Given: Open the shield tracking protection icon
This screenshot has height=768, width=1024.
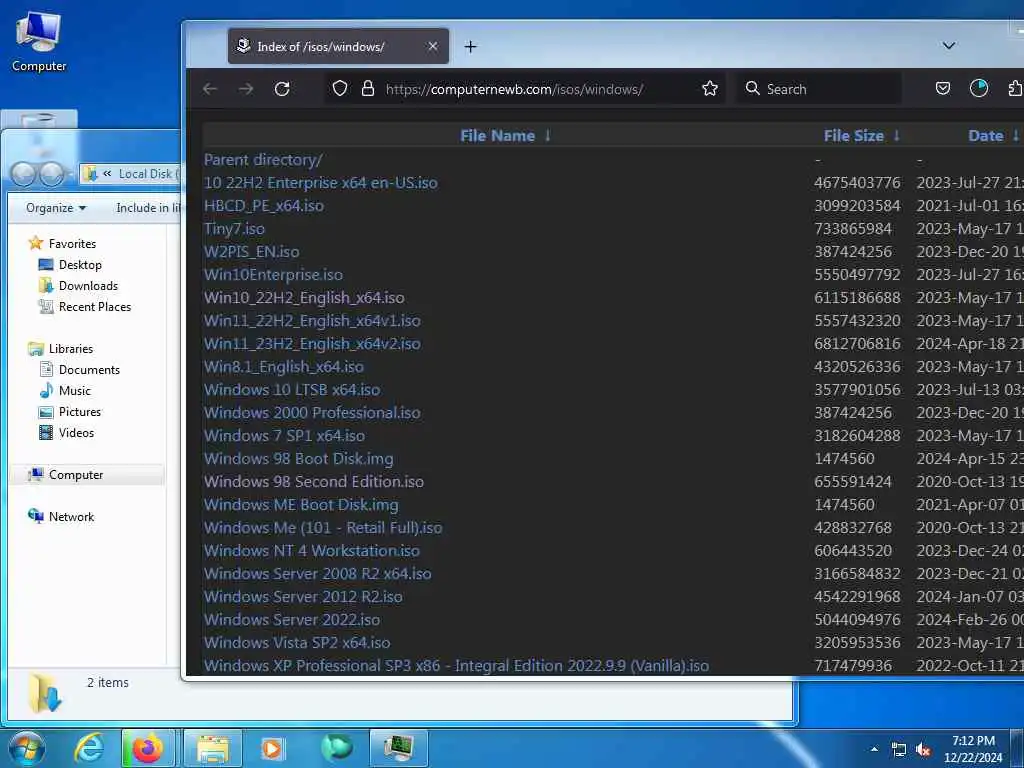Looking at the screenshot, I should click(x=340, y=88).
